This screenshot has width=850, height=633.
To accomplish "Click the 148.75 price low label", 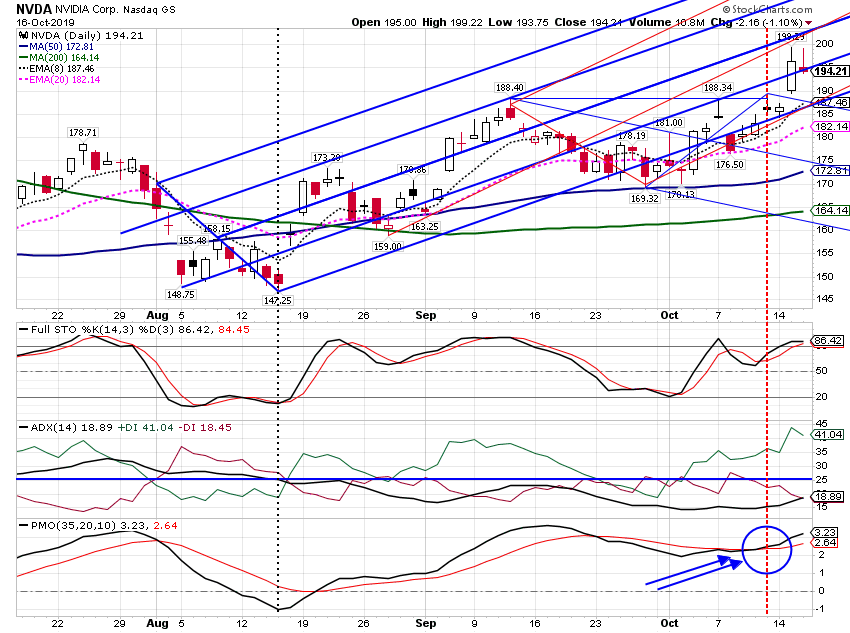I will 181,294.
